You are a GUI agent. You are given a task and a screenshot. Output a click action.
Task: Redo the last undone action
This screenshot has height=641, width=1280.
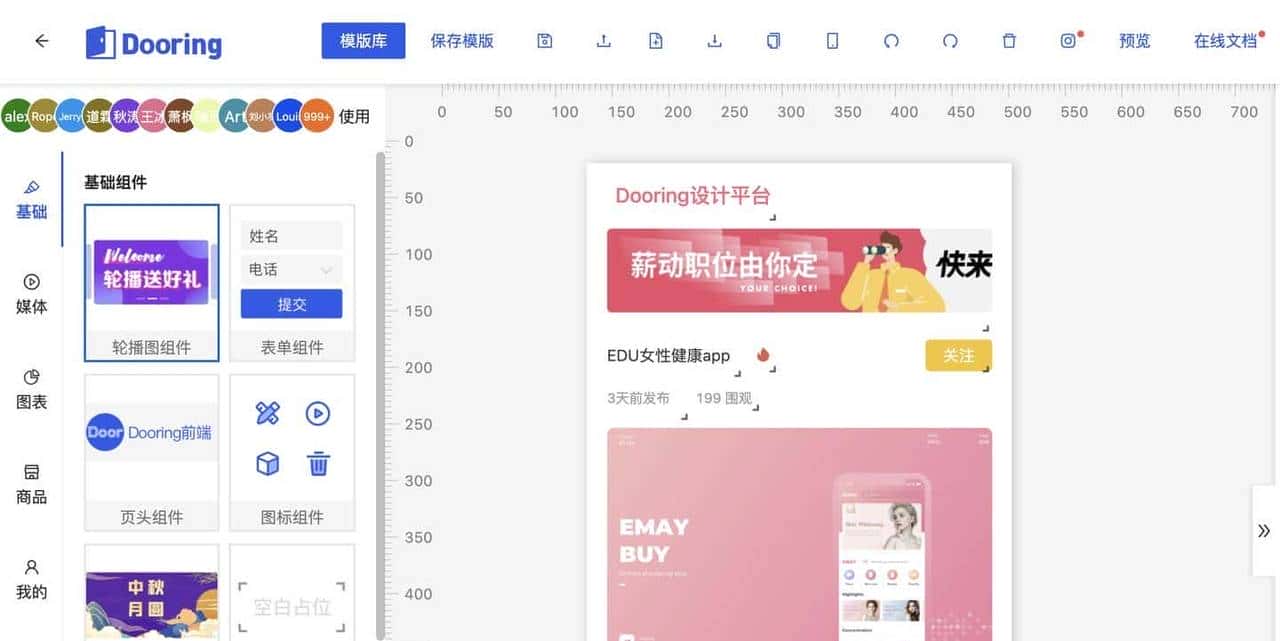click(949, 41)
